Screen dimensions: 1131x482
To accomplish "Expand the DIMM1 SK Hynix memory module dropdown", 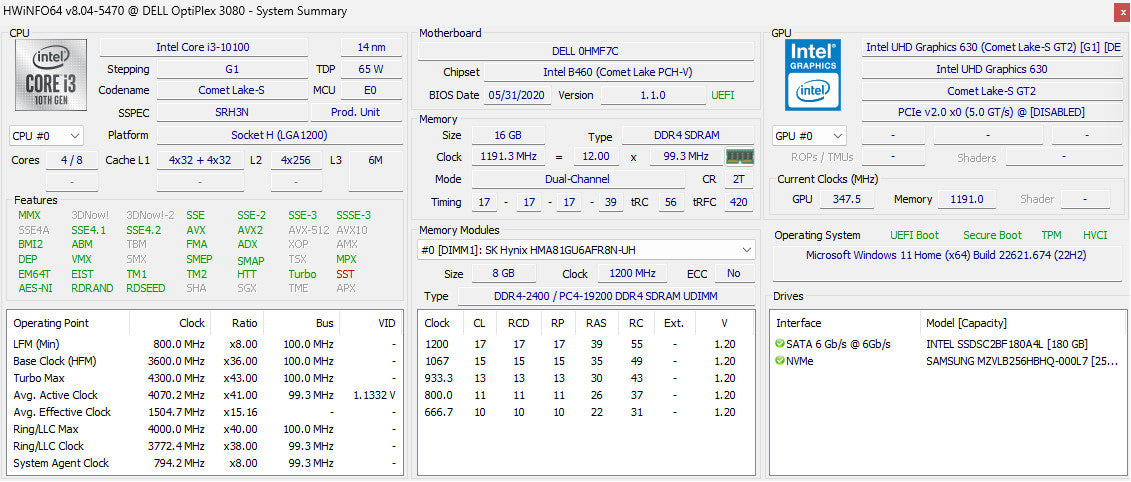I will [x=586, y=250].
